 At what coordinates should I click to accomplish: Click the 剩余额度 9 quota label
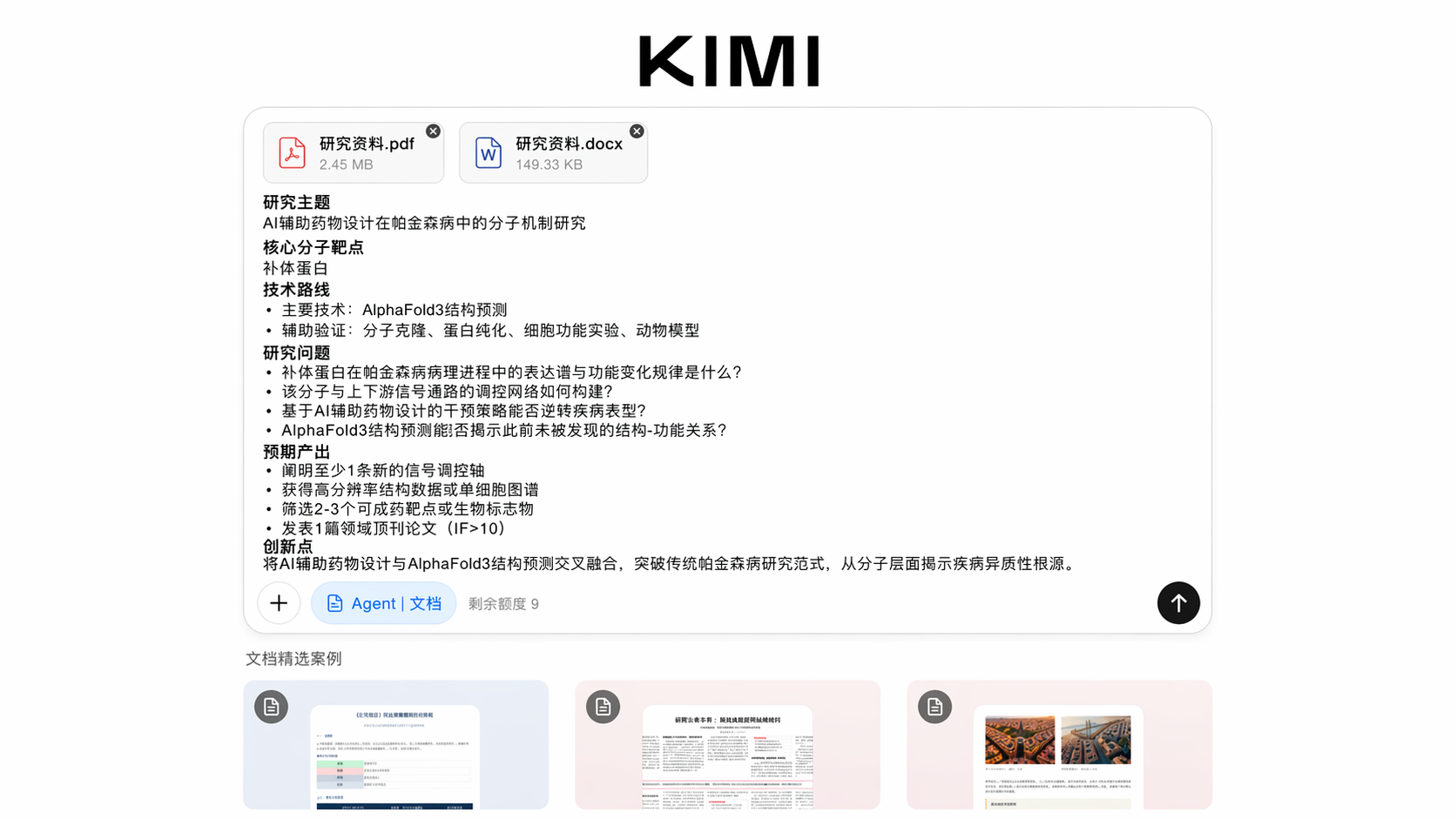point(504,604)
